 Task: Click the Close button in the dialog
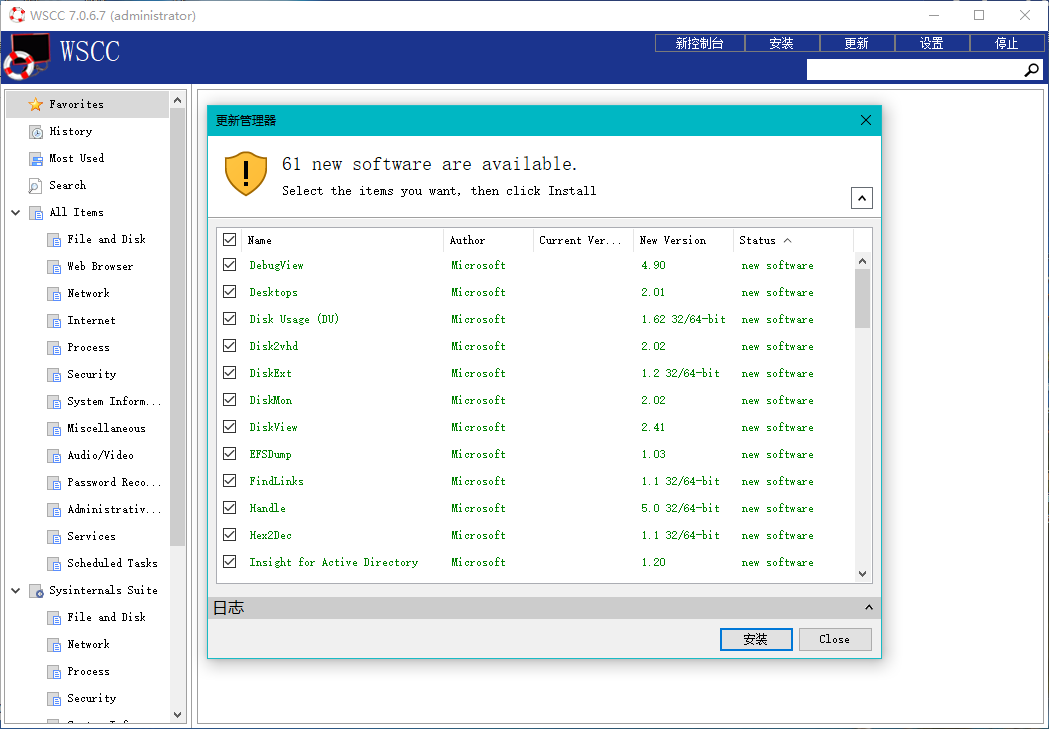point(835,639)
